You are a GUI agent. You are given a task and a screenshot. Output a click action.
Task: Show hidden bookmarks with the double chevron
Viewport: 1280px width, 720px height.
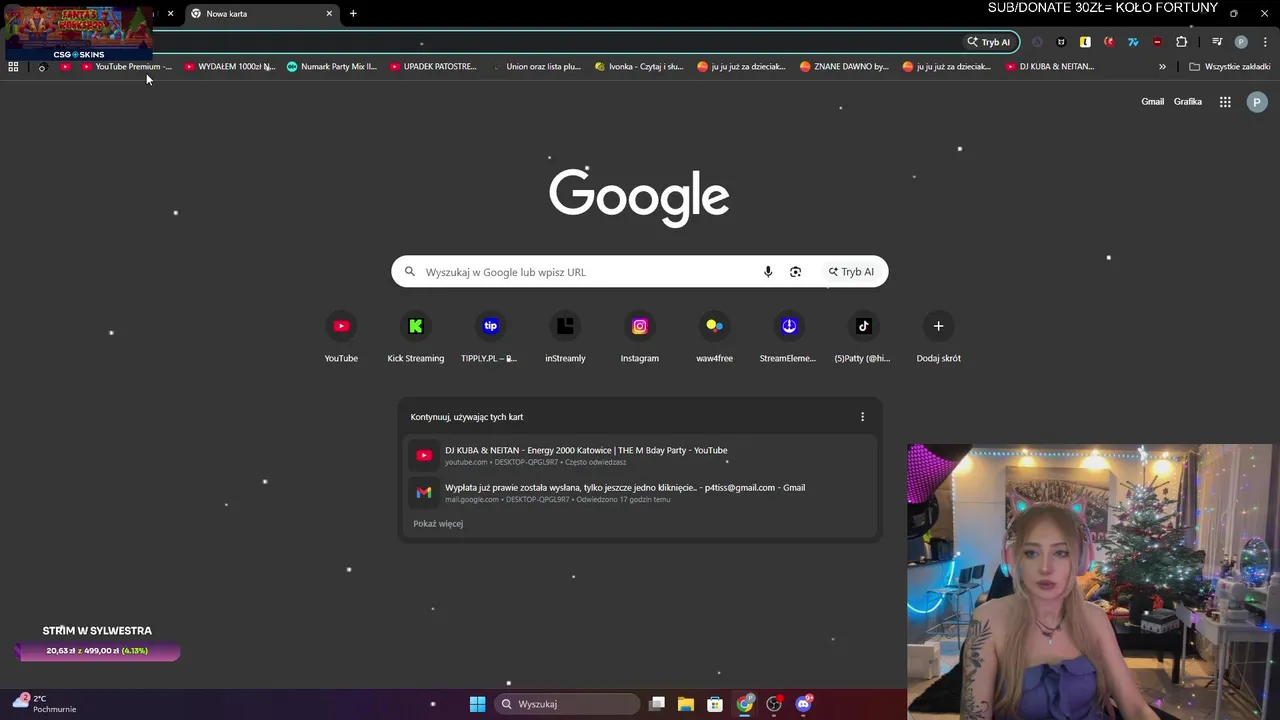[1162, 67]
